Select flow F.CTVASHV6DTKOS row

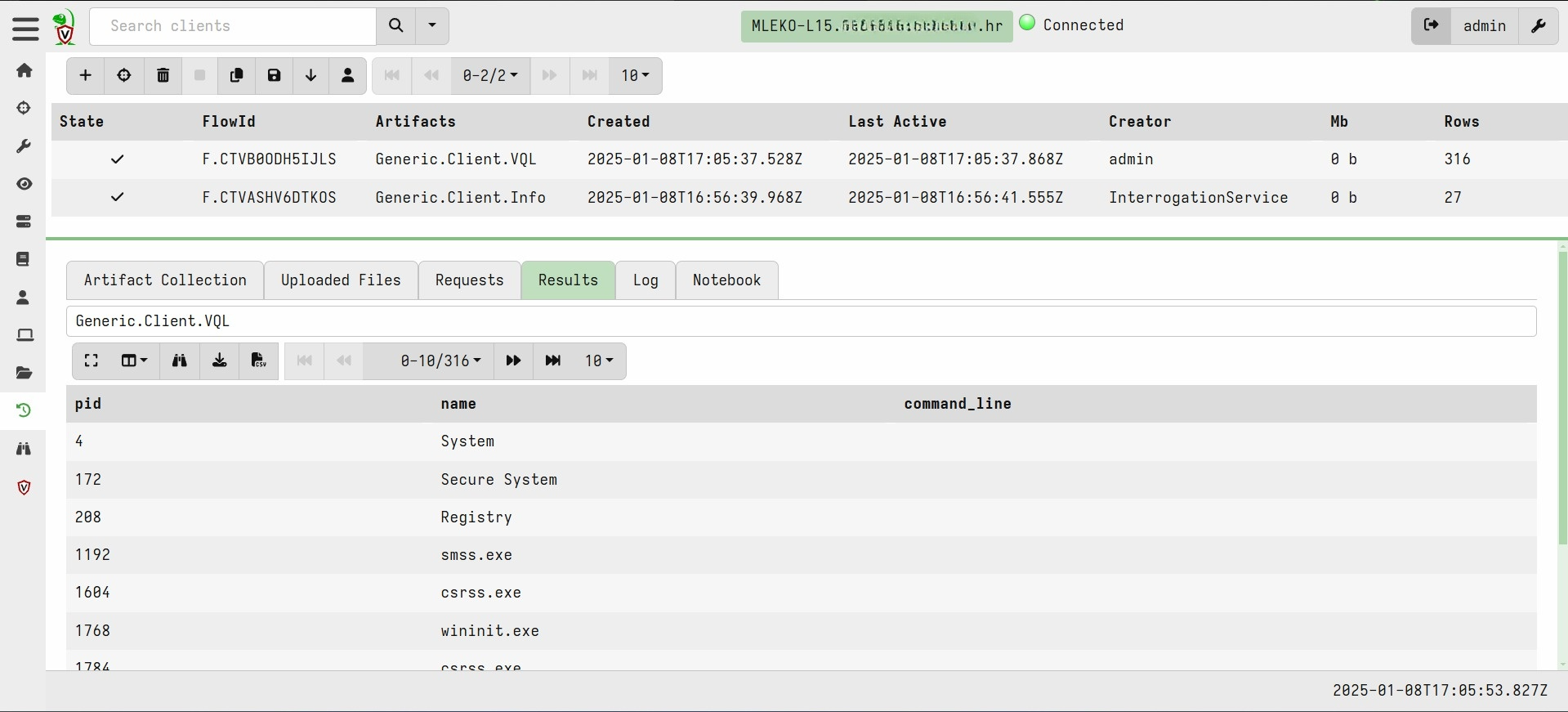pyautogui.click(x=269, y=198)
